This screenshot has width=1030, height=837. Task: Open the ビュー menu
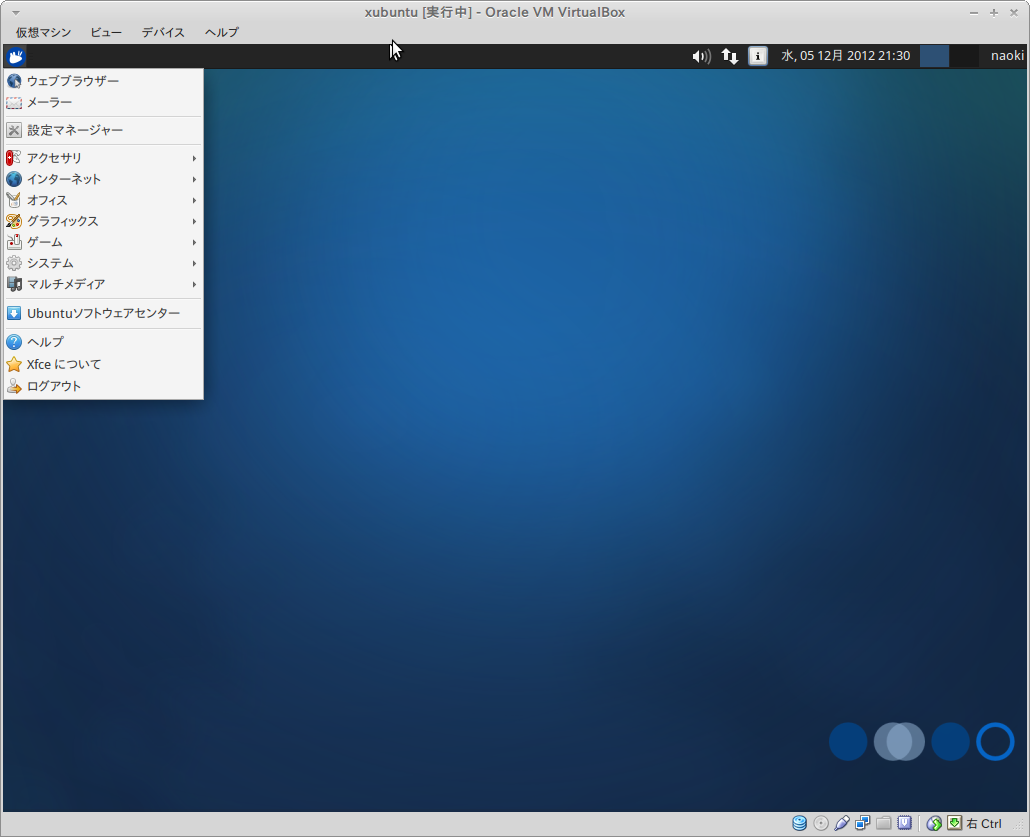tap(106, 32)
